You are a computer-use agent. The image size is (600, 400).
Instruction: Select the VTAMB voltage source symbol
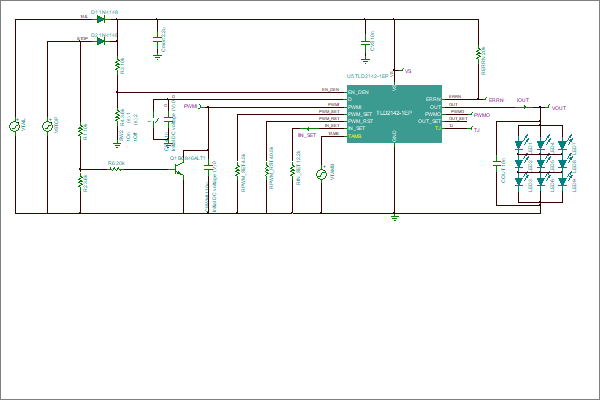pos(321,174)
